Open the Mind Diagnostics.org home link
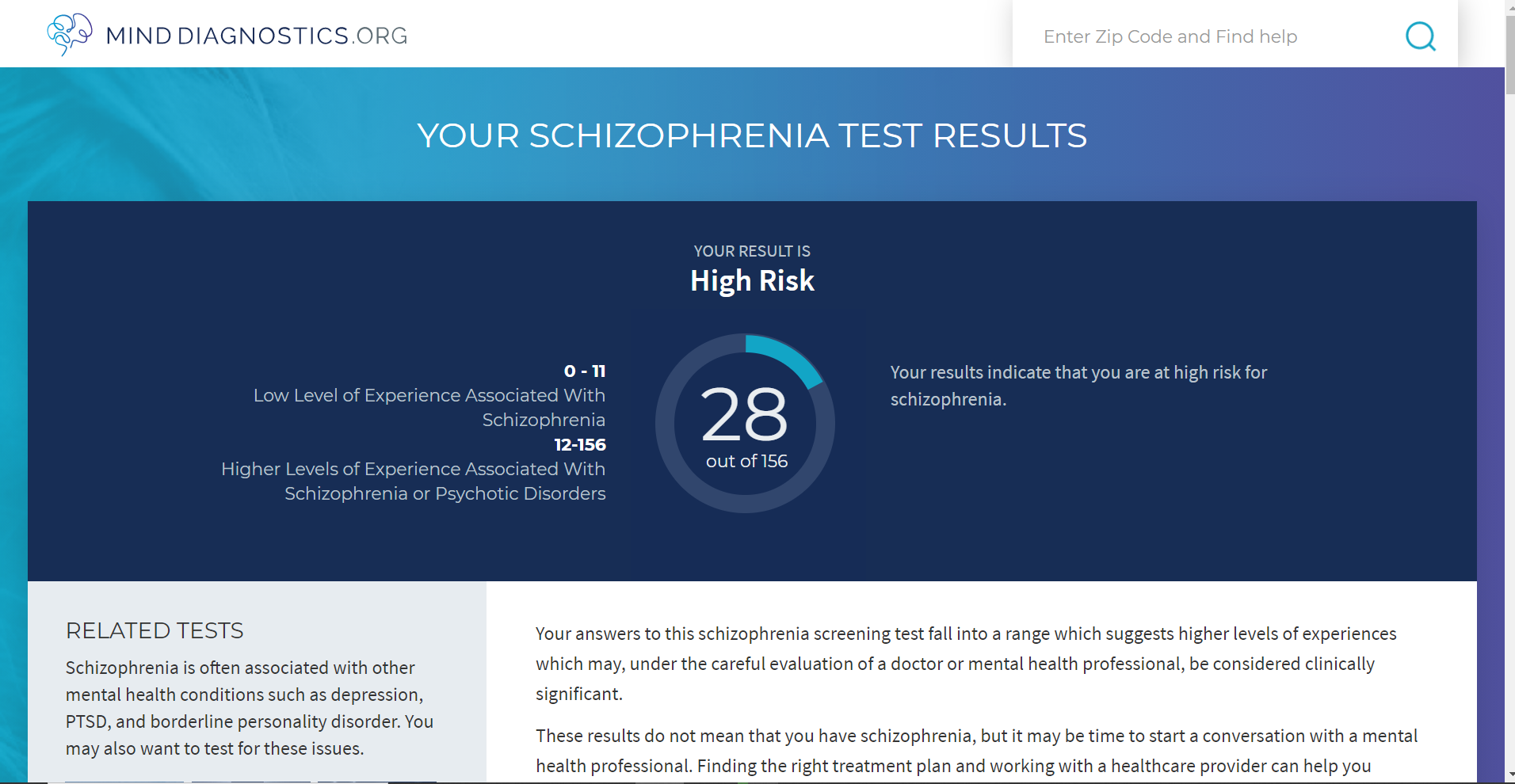The height and width of the screenshot is (784, 1515). (x=227, y=35)
